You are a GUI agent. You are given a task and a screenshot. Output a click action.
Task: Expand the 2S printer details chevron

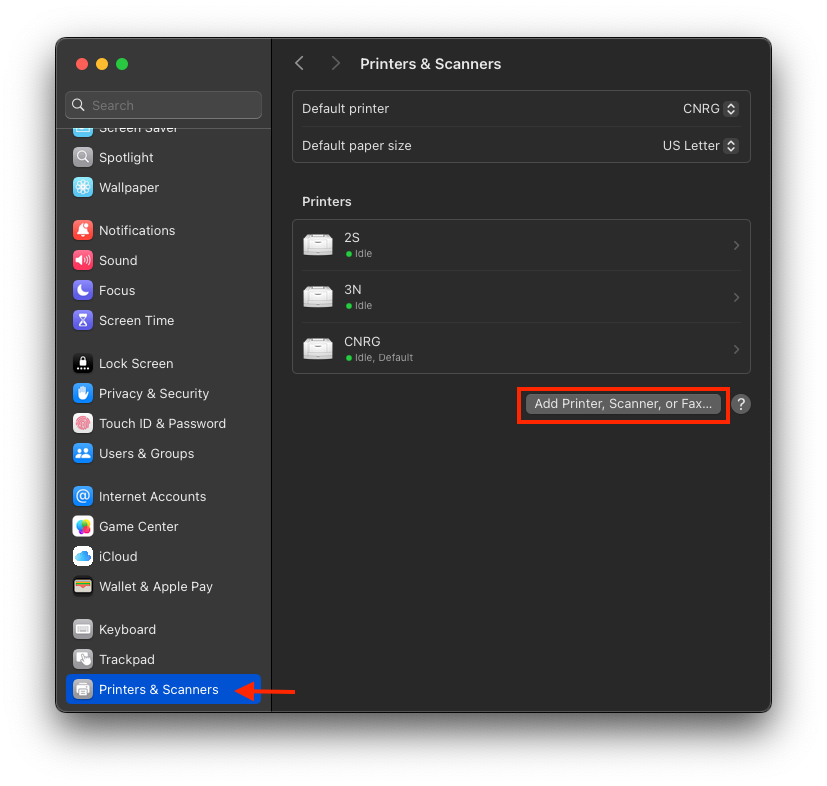[x=736, y=246]
